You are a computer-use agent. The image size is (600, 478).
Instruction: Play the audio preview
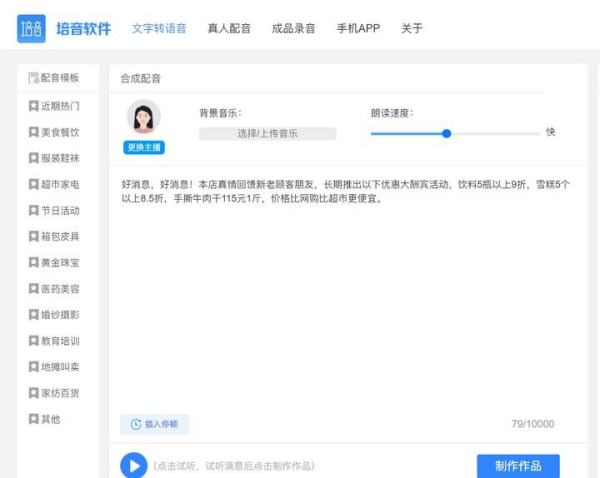click(134, 466)
